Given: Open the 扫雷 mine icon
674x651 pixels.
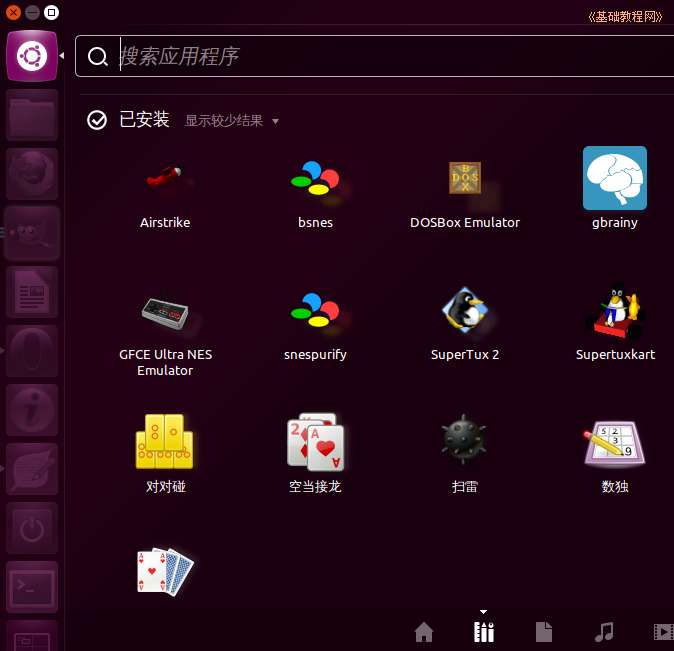Looking at the screenshot, I should tap(464, 439).
